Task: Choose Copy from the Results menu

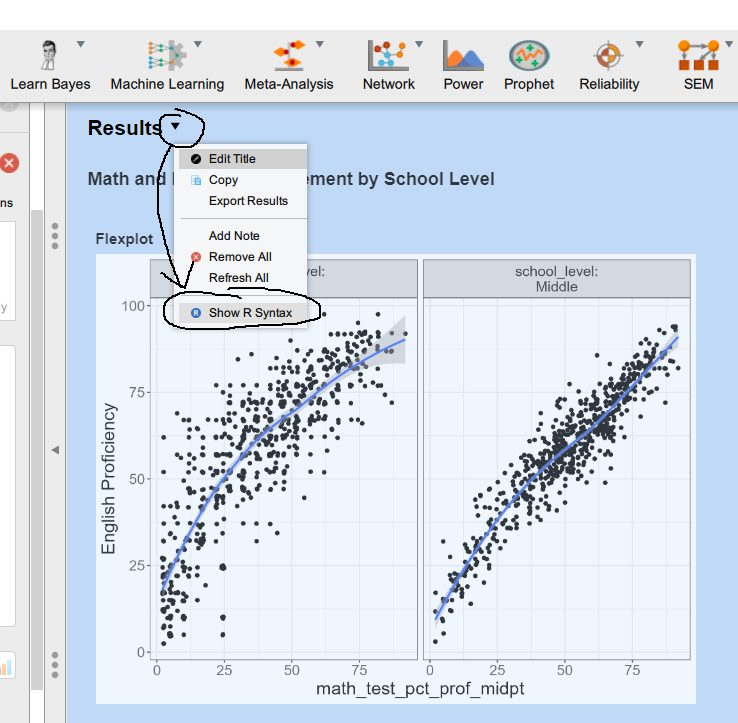Action: tap(243, 180)
